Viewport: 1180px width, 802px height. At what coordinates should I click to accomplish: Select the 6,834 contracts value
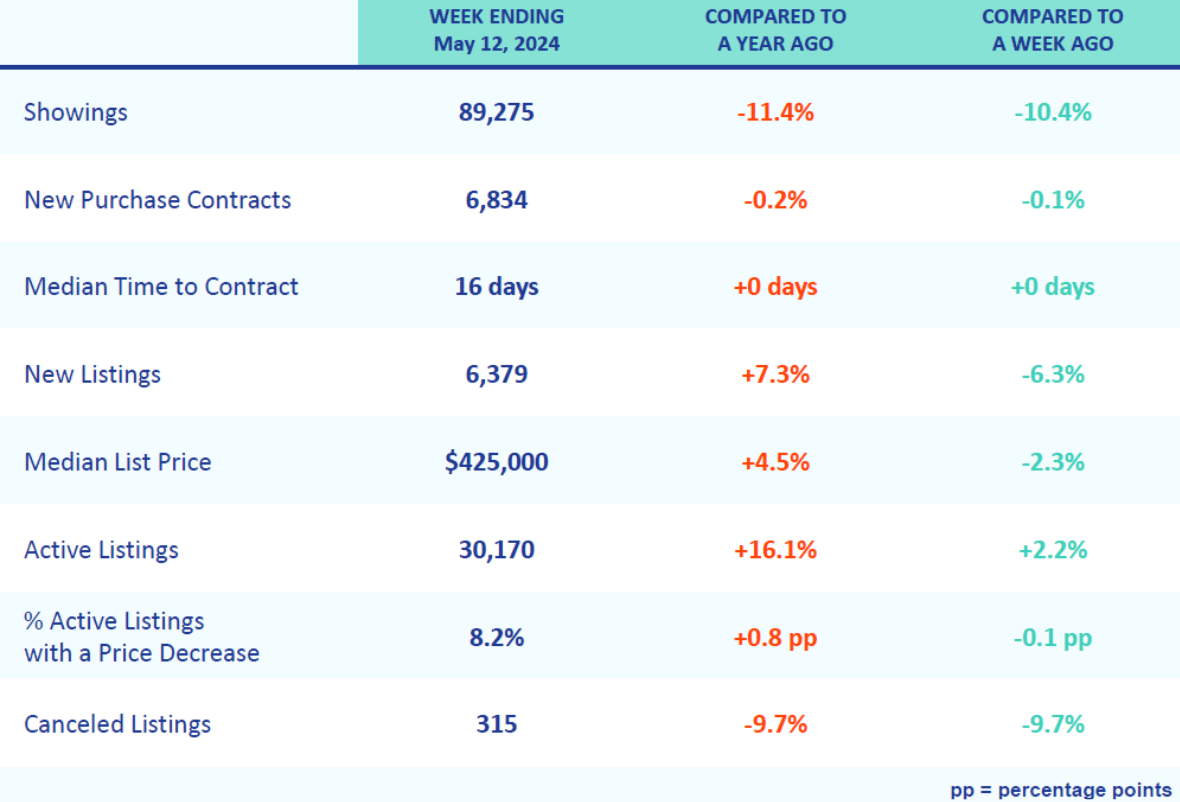pyautogui.click(x=496, y=200)
